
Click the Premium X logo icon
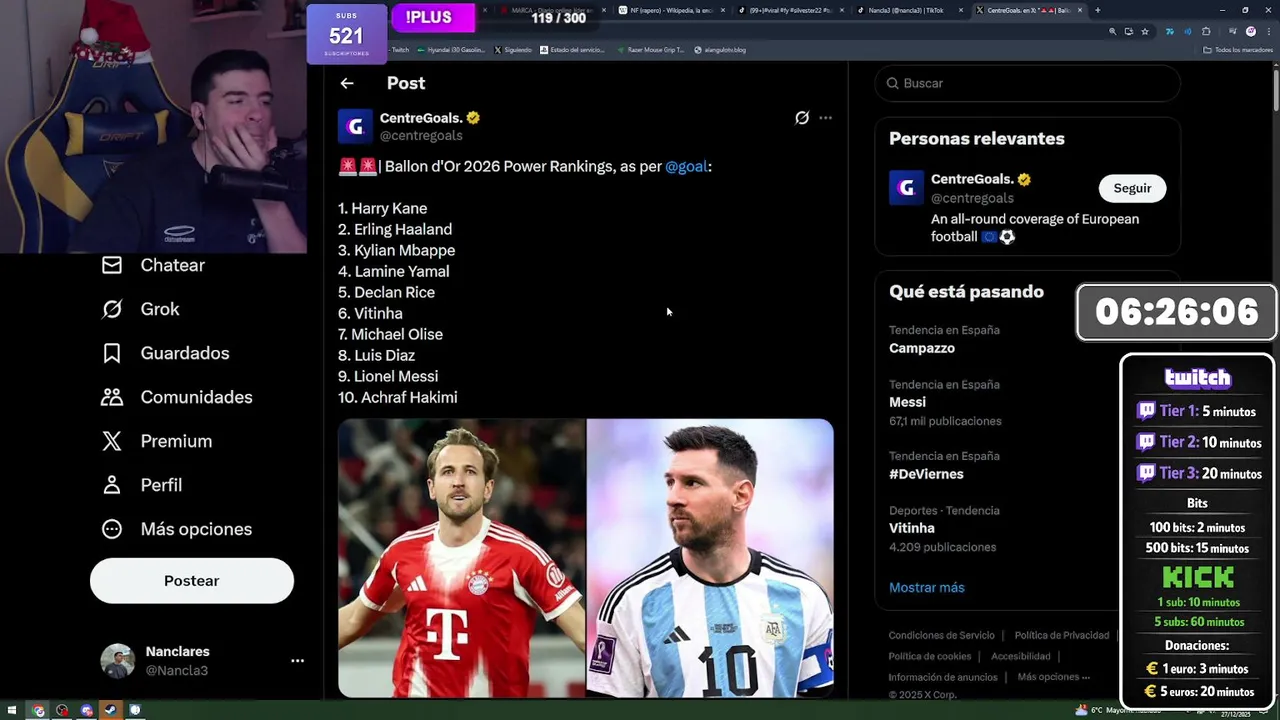(x=112, y=441)
